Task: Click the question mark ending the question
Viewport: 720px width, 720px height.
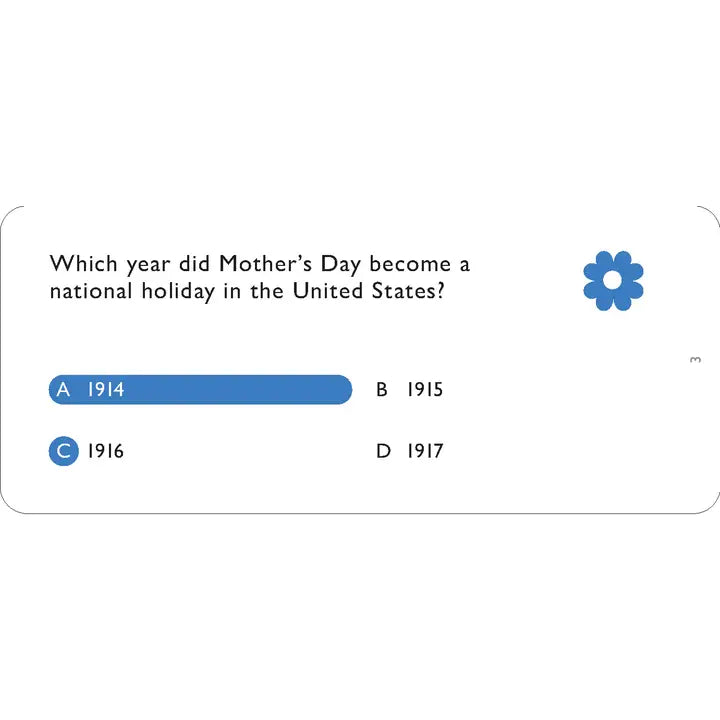Action: [440, 291]
